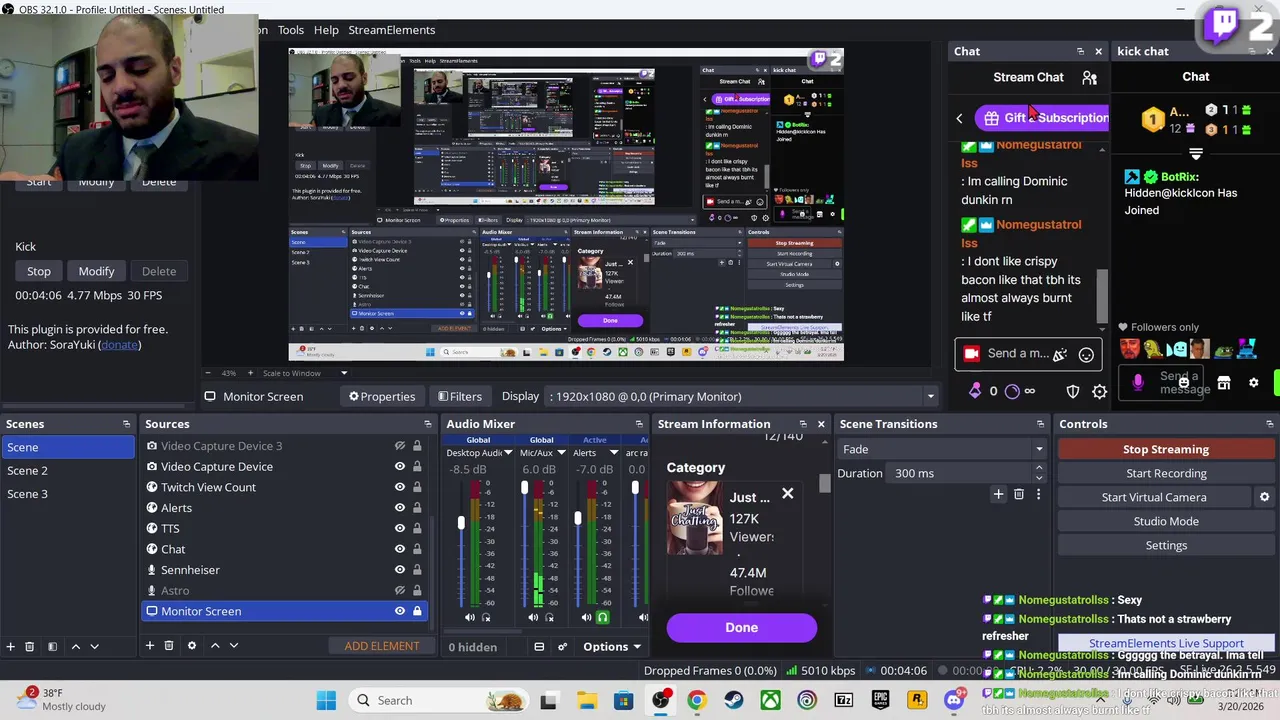Screen dimensions: 1280x720
Task: Add a new scene with the Scenes plus icon
Action: 10,647
